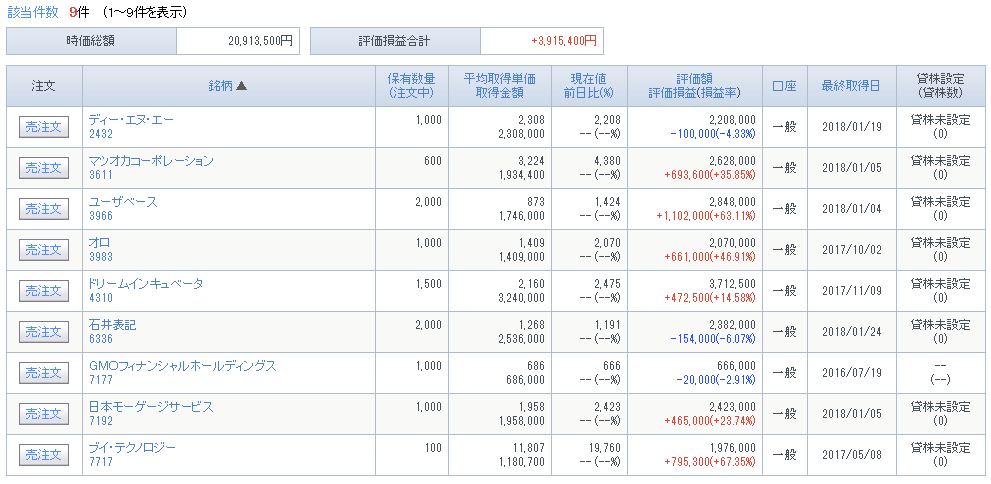Viewport: 991px width, 484px height.
Task: Click 売注文 button for ブイ・テクノロジー
Action: [x=44, y=456]
